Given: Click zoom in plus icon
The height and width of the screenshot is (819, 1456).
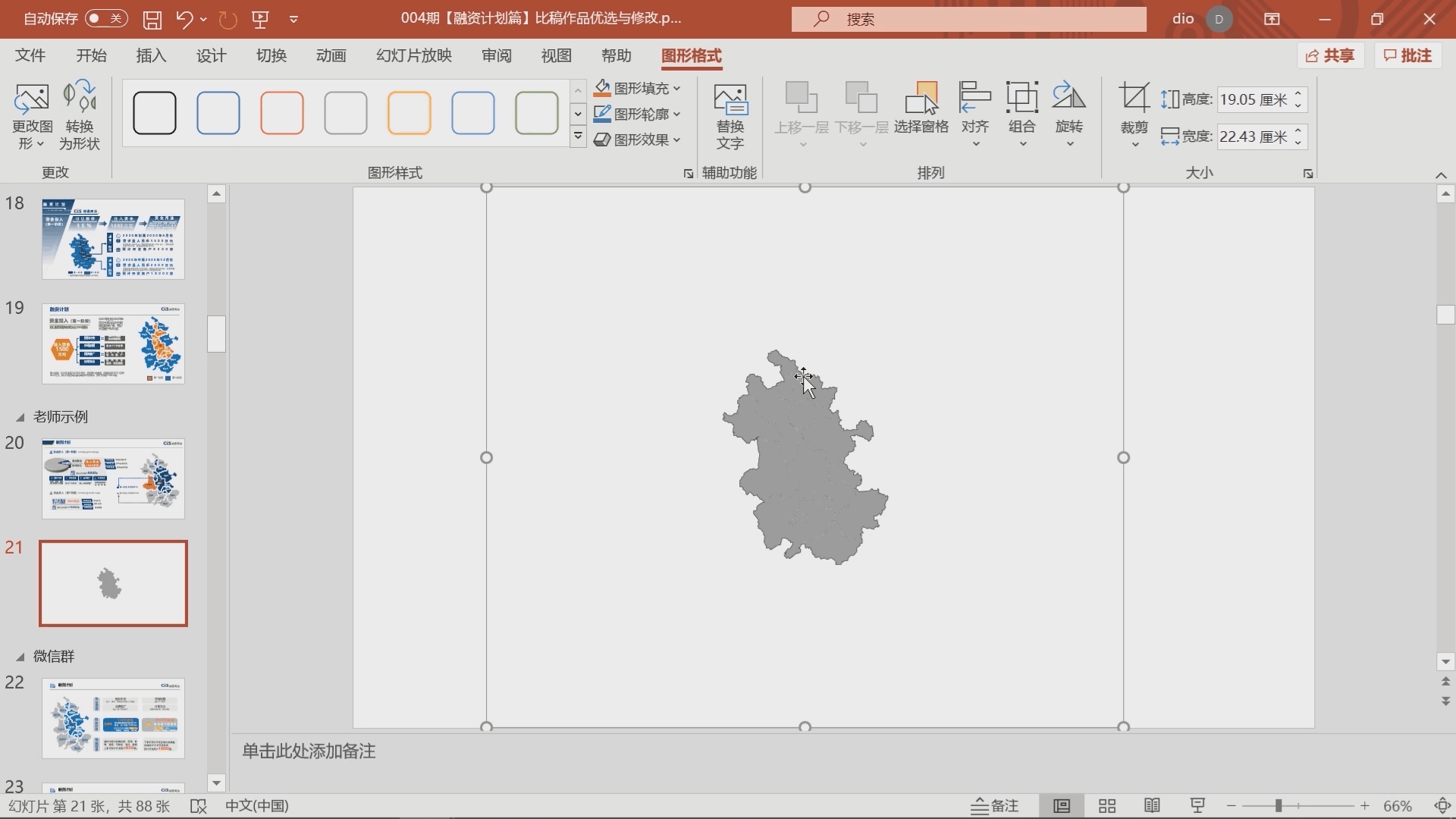Looking at the screenshot, I should [x=1365, y=806].
